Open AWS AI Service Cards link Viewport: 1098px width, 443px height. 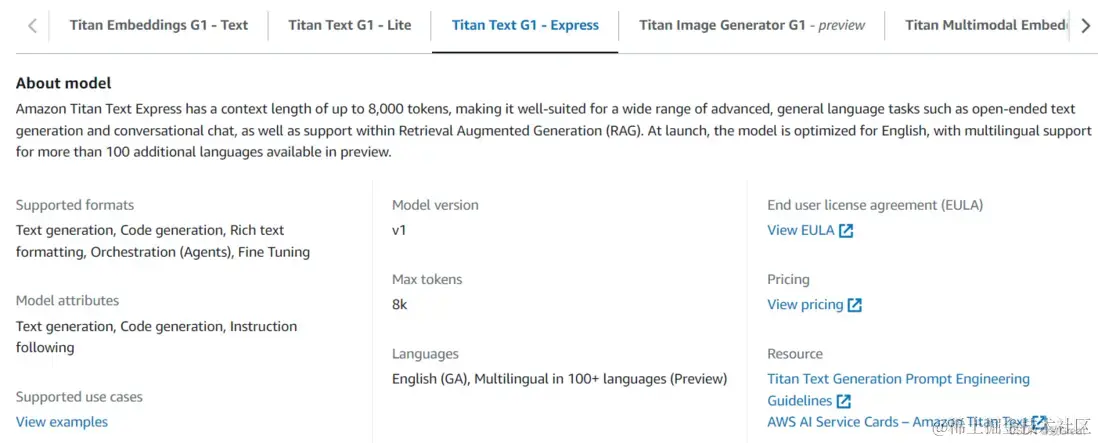point(897,422)
